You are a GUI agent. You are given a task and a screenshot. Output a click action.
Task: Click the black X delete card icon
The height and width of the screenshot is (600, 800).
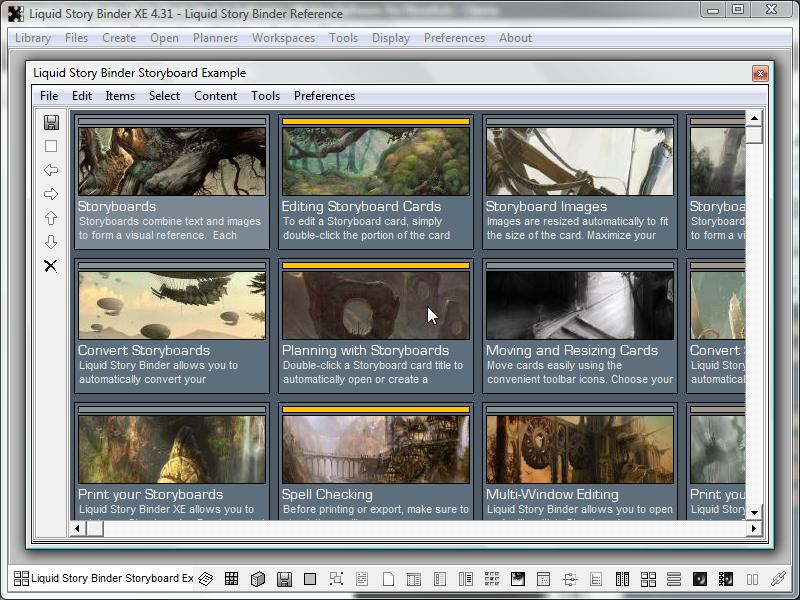click(x=51, y=266)
